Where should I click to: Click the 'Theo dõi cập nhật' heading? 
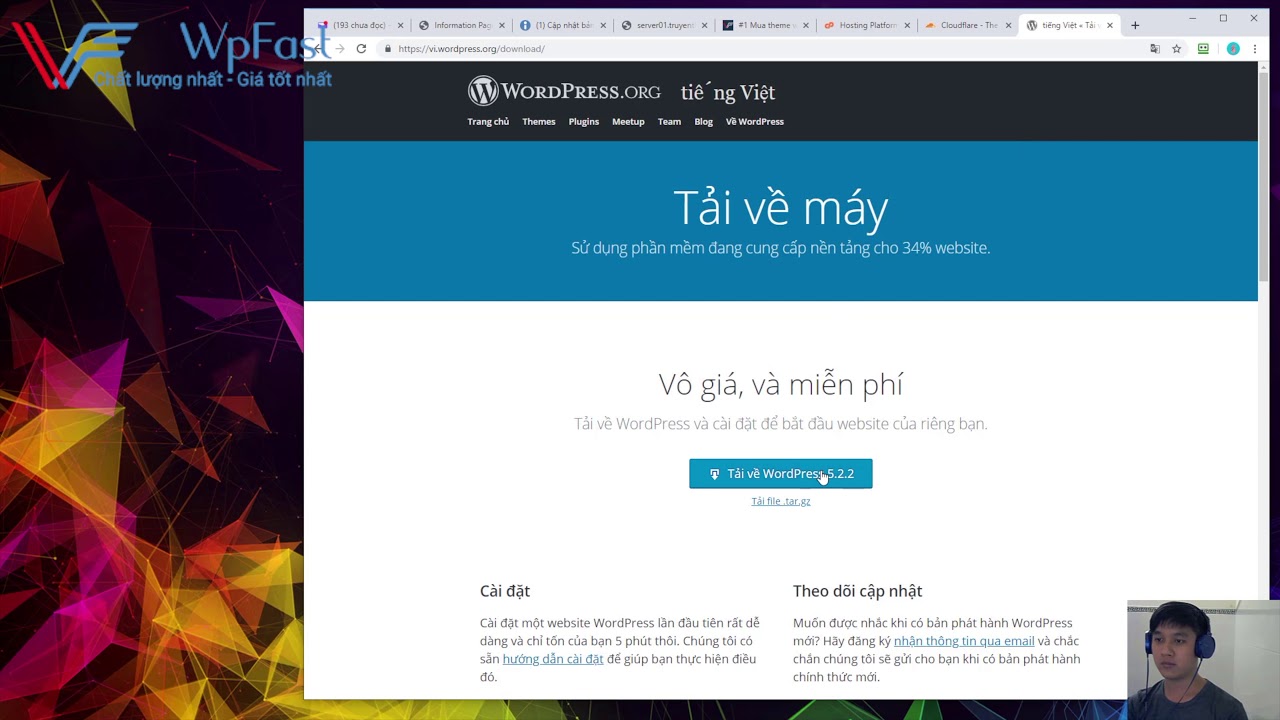click(x=858, y=591)
